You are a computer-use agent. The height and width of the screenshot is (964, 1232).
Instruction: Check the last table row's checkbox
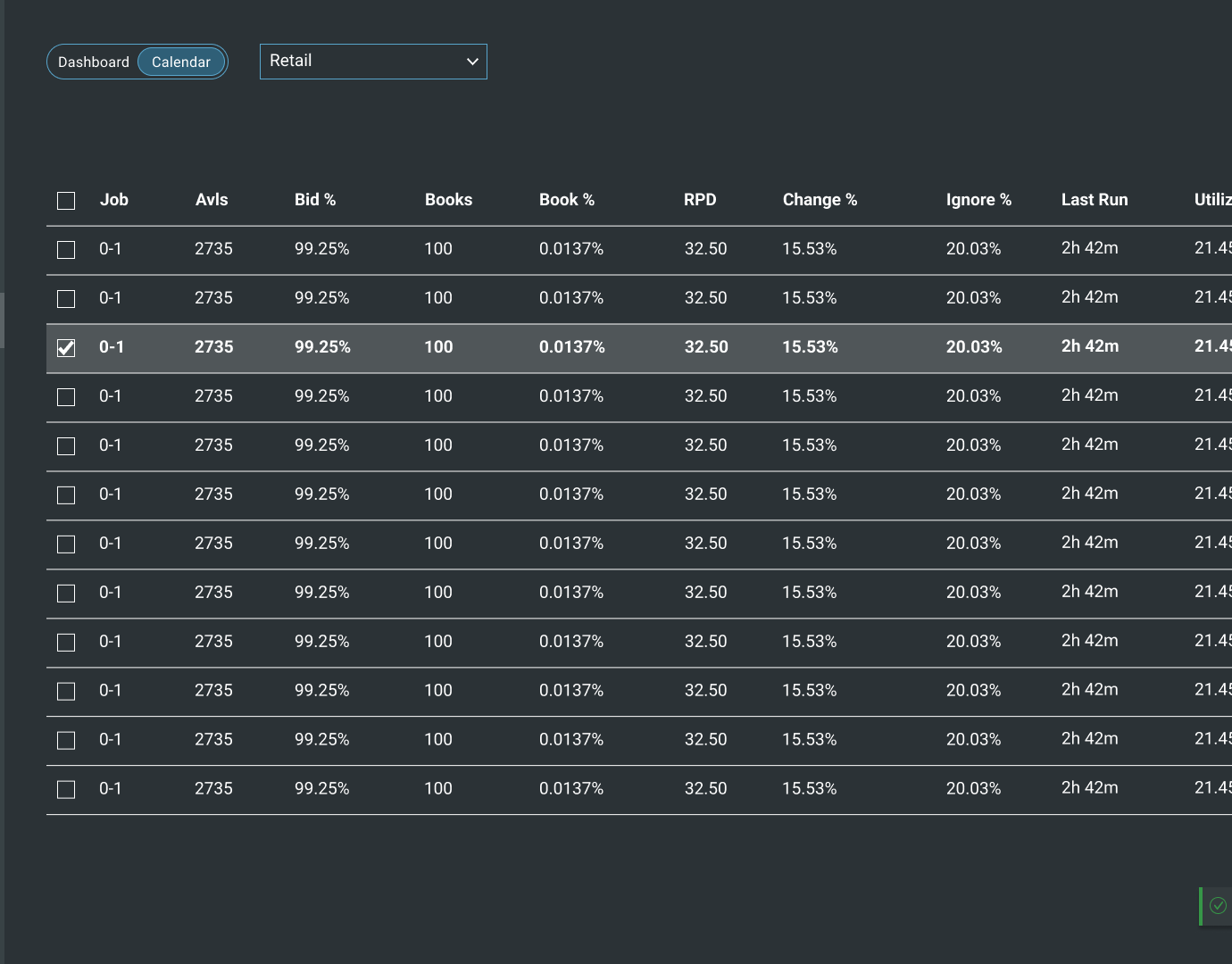[x=66, y=790]
